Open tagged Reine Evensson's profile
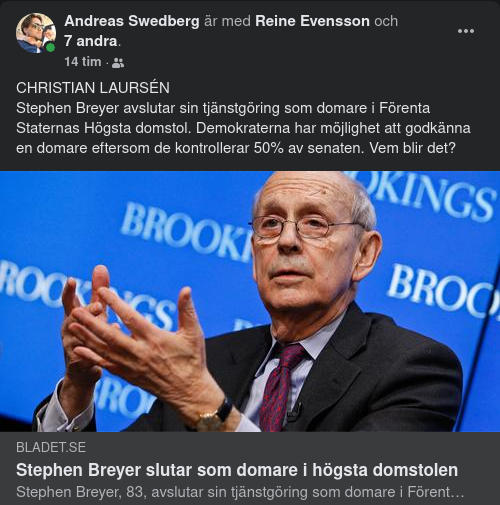500x505 pixels. (x=312, y=21)
